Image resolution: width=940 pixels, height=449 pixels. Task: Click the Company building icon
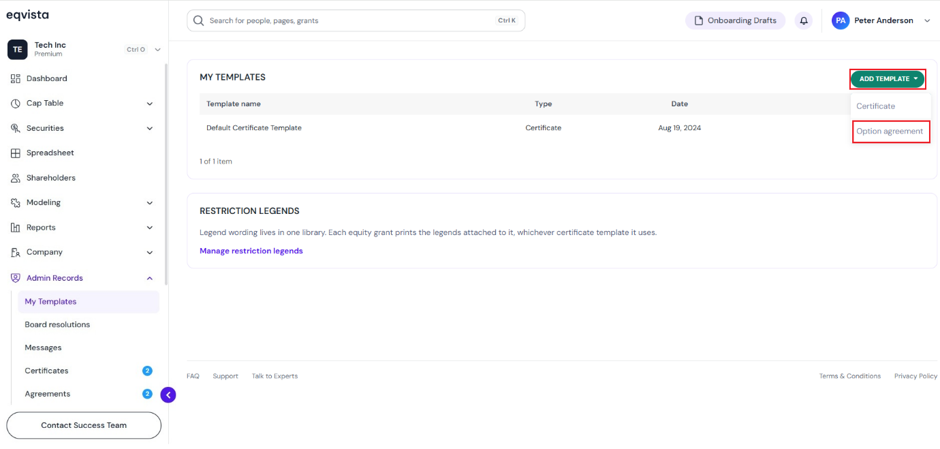[x=16, y=252]
